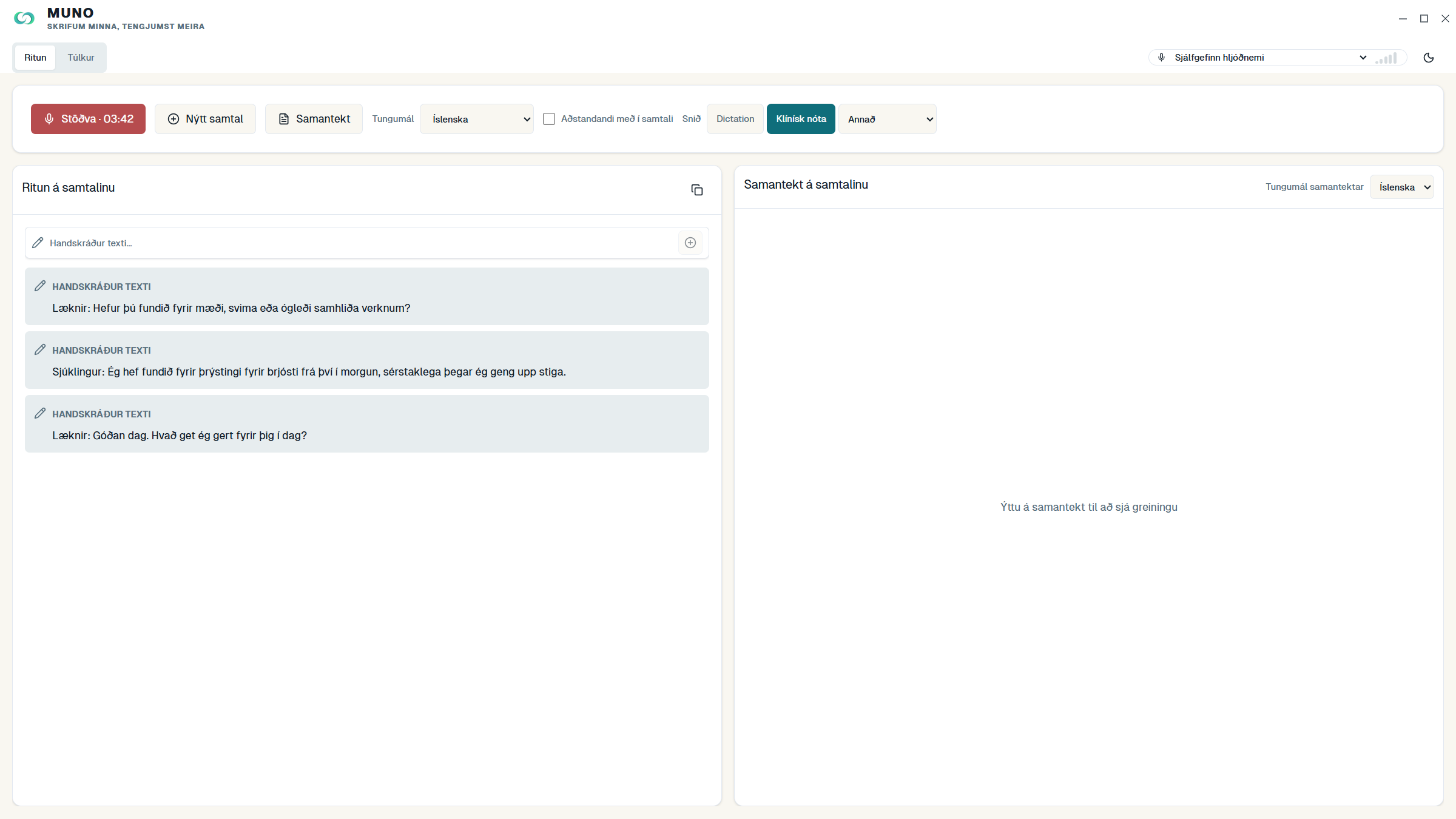Click the microphone icon in the device selector
Image resolution: width=1456 pixels, height=819 pixels.
click(1161, 57)
